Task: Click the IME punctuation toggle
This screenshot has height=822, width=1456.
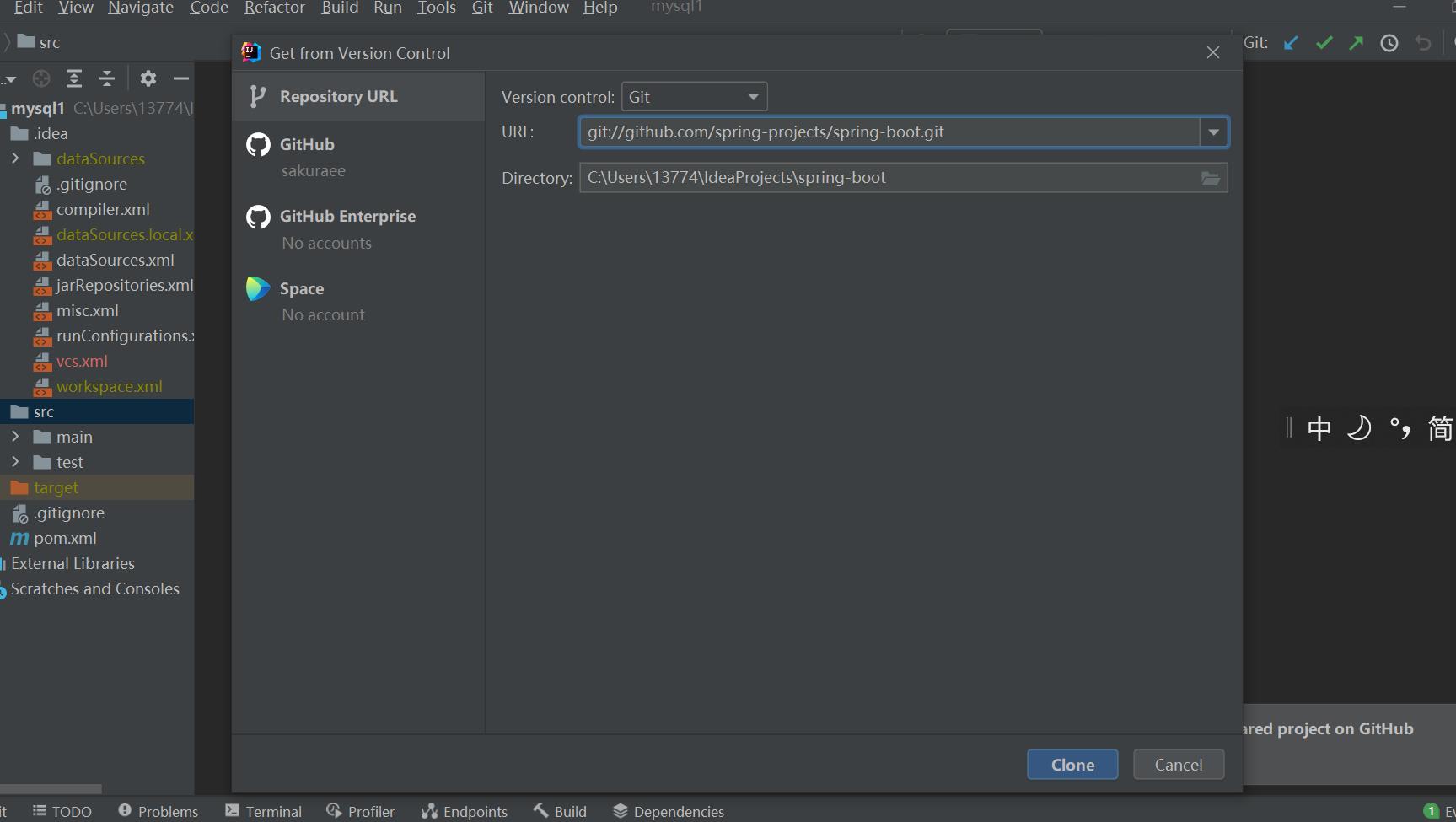Action: click(x=1400, y=428)
